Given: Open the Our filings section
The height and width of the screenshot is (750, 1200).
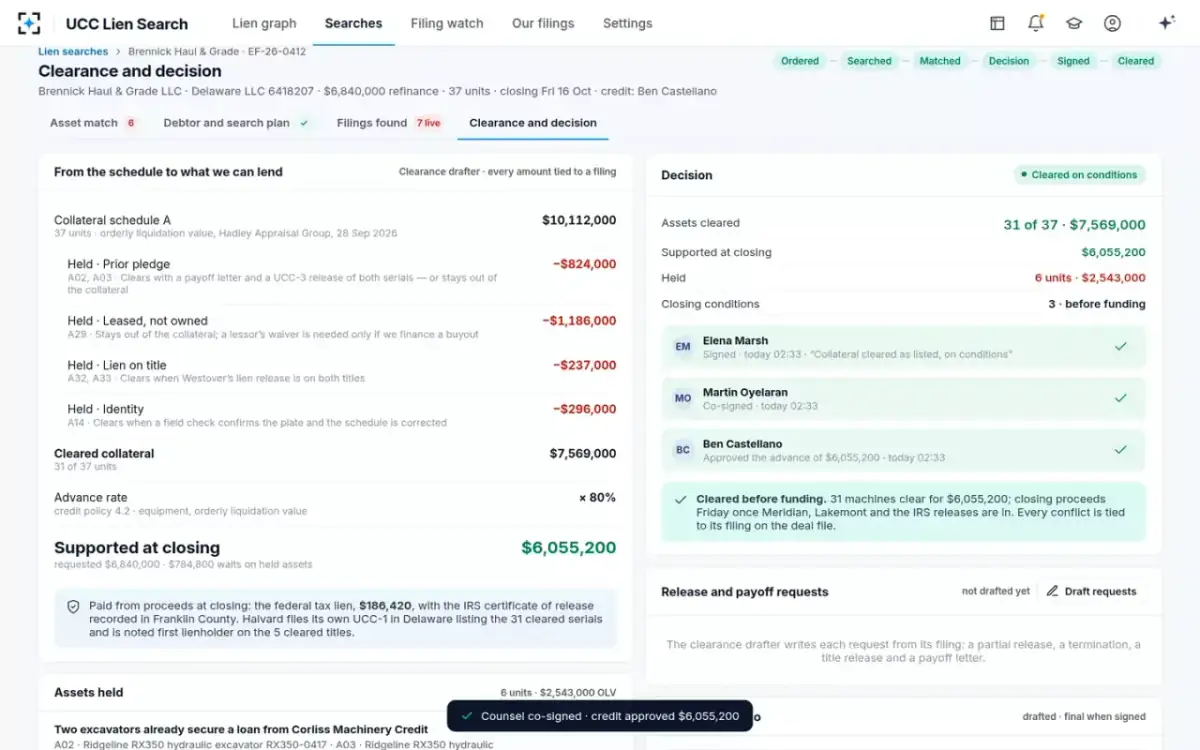Looking at the screenshot, I should point(543,23).
